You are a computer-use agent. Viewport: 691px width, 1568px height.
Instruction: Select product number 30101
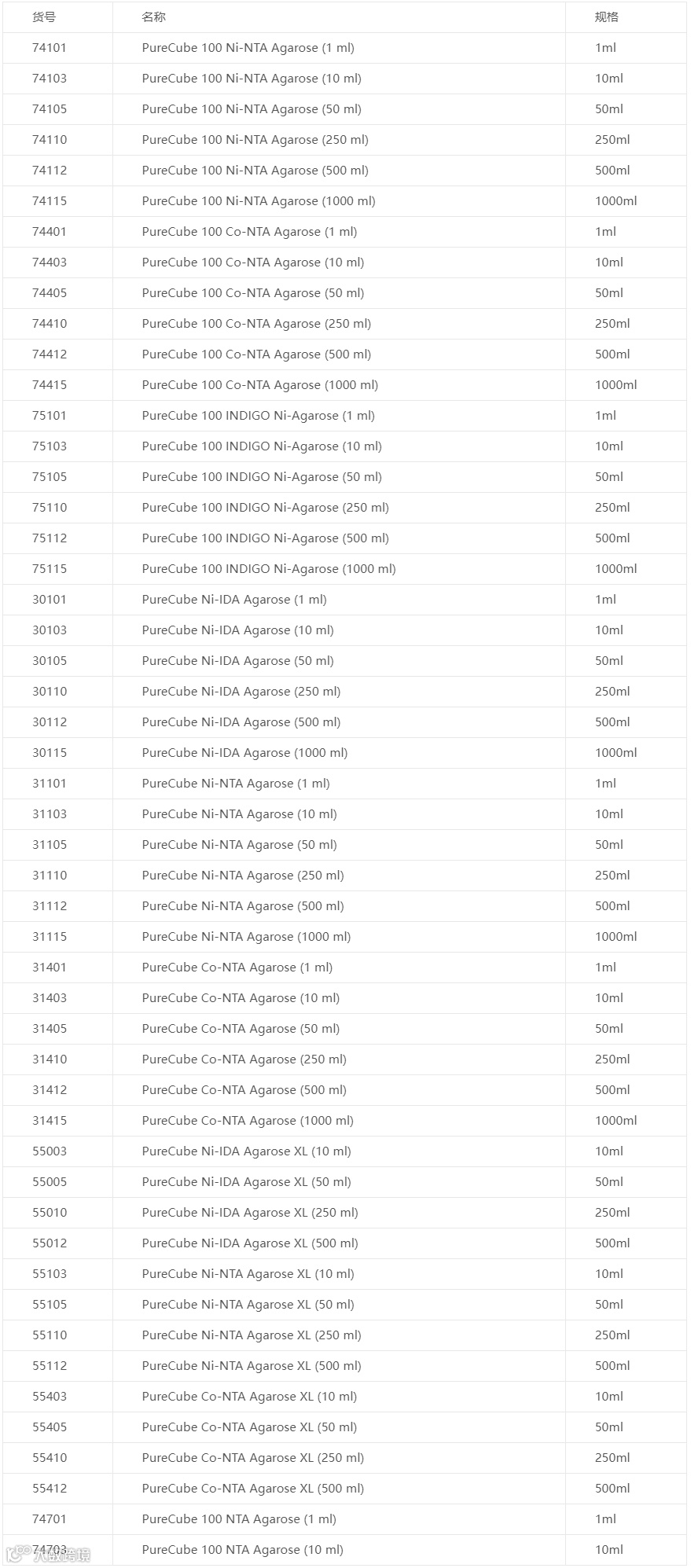[50, 600]
